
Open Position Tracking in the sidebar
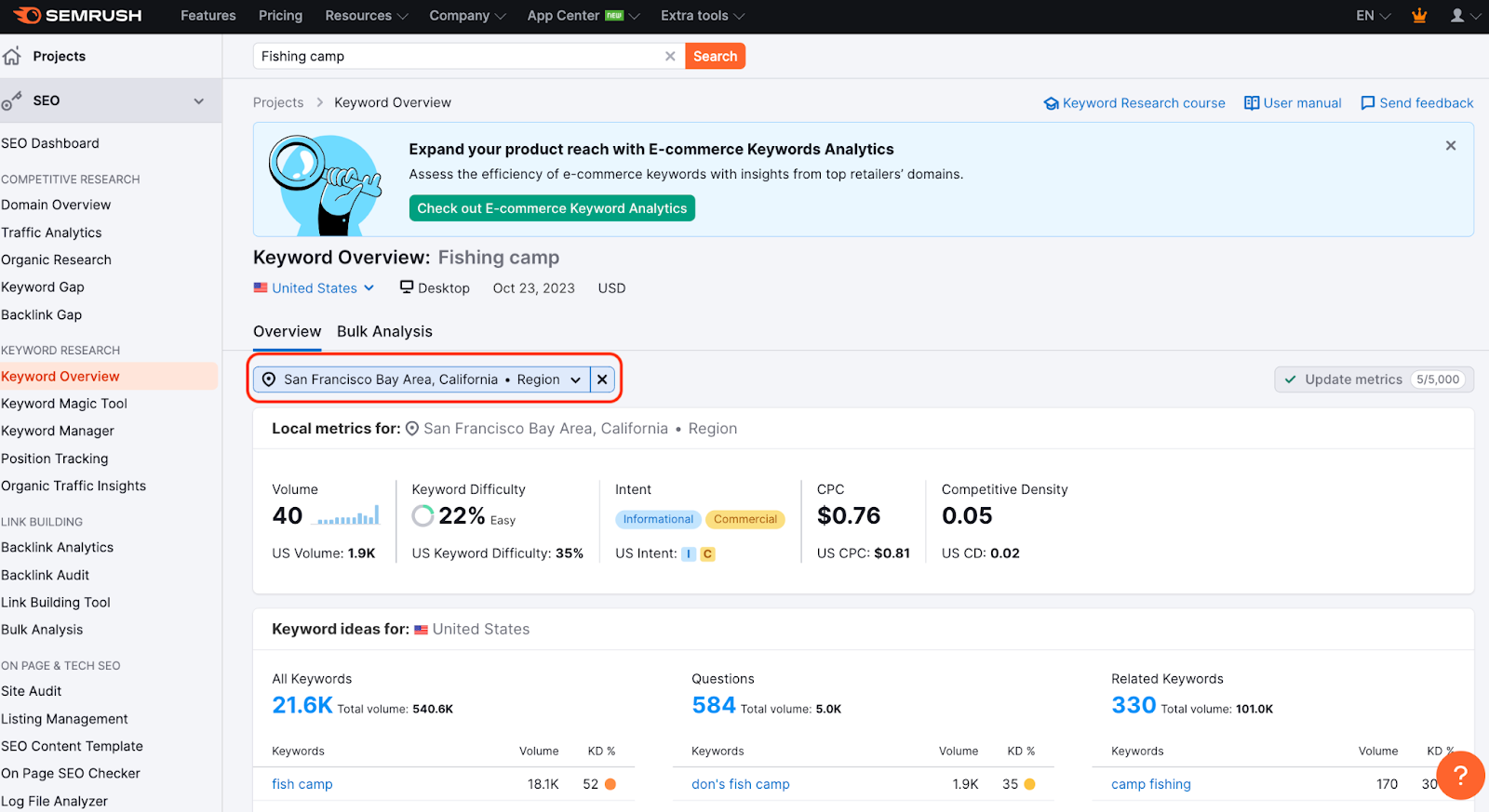click(x=55, y=459)
